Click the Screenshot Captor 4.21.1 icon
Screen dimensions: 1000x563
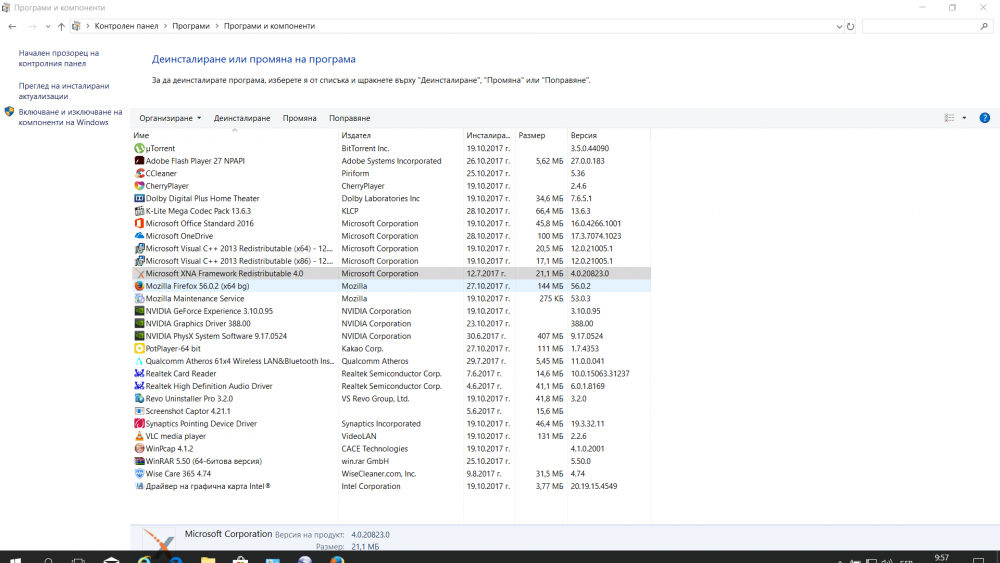139,411
